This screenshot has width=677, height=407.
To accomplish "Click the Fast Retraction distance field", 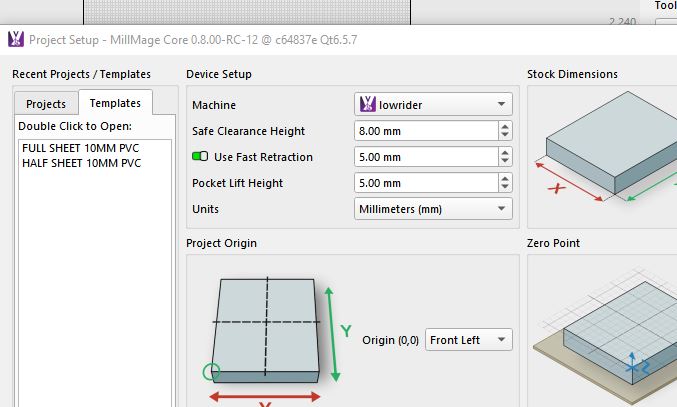I will [426, 157].
